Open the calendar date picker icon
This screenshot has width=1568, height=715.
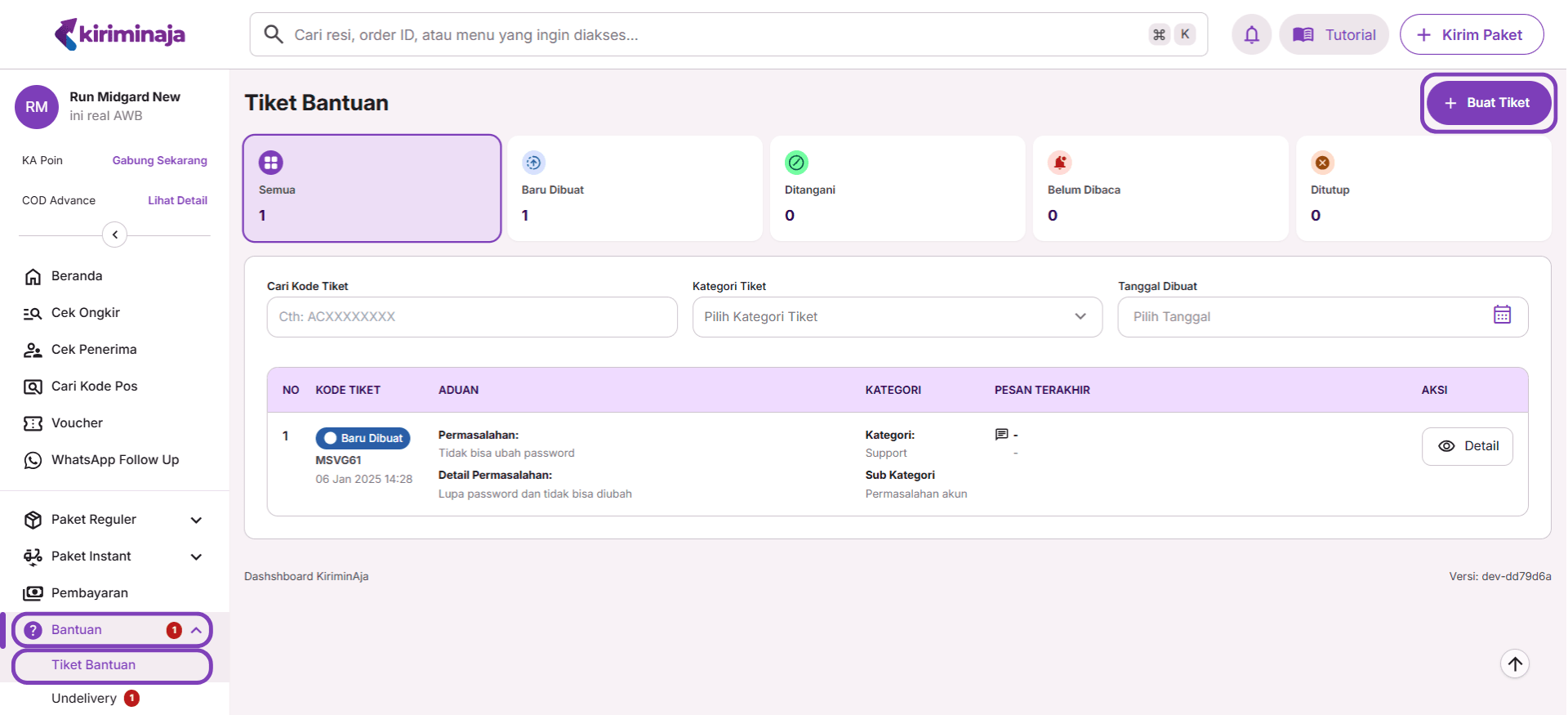click(x=1502, y=315)
